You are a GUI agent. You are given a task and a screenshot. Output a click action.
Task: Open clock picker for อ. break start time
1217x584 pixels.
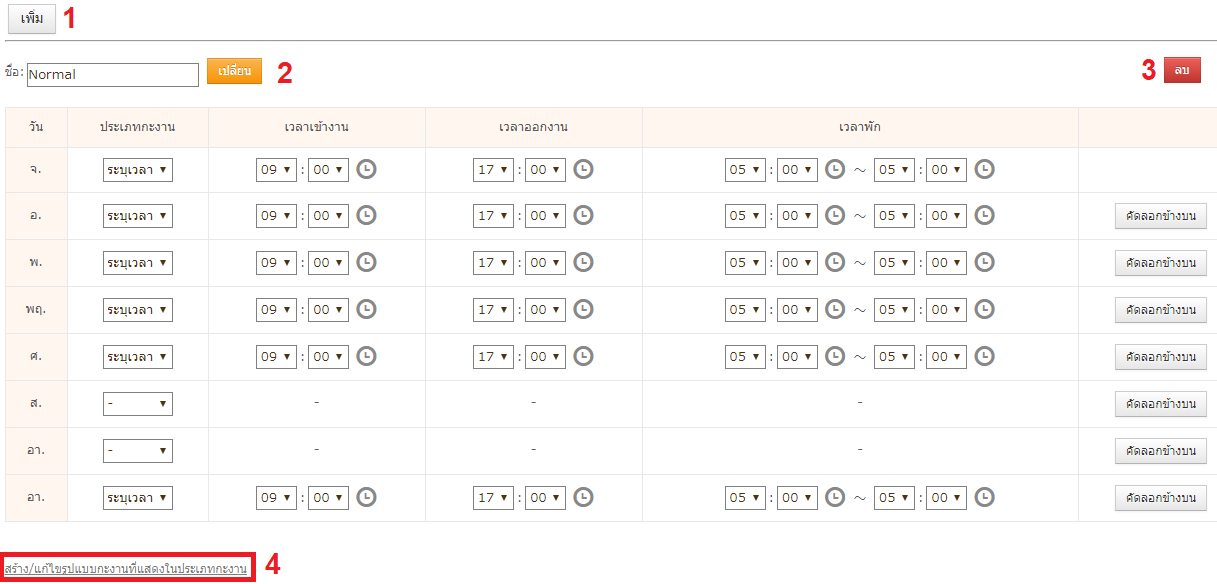(835, 216)
